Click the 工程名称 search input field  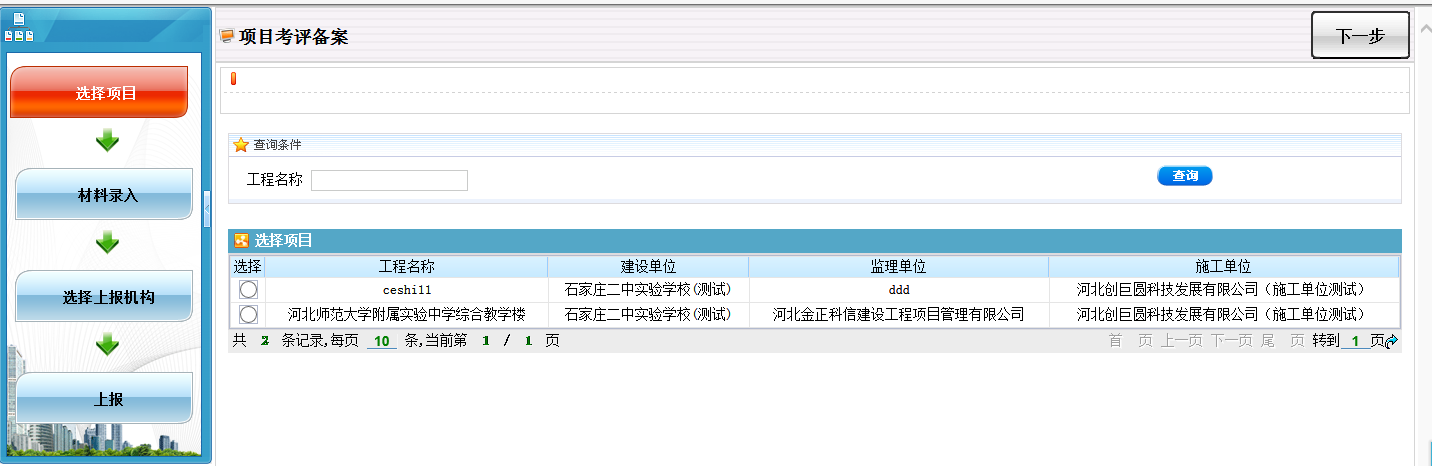click(389, 180)
